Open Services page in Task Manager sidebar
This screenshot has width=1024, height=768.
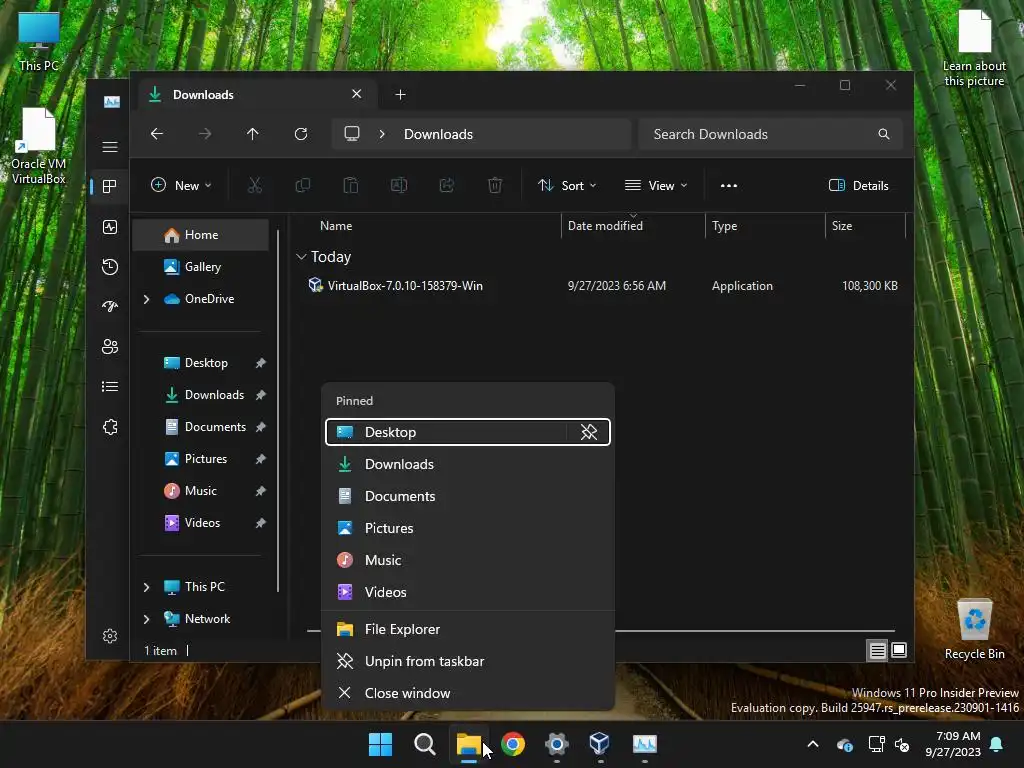click(x=110, y=427)
